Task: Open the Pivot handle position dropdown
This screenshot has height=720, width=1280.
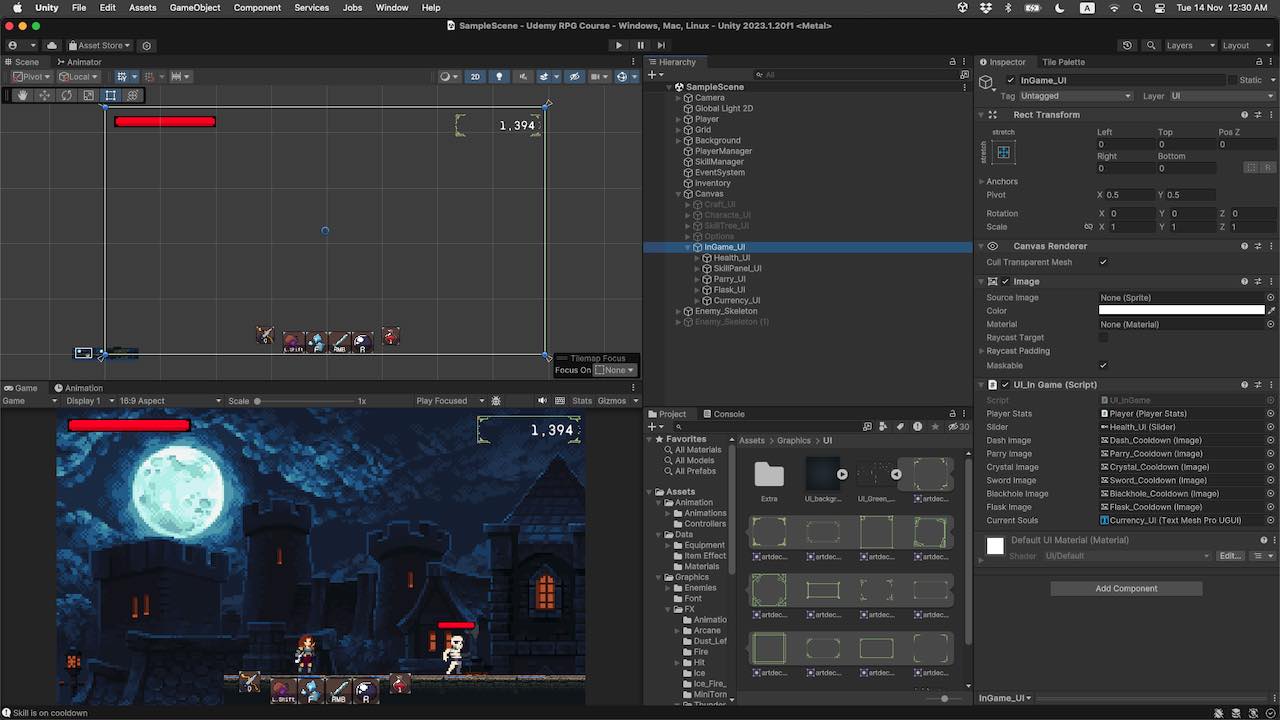Action: point(32,76)
